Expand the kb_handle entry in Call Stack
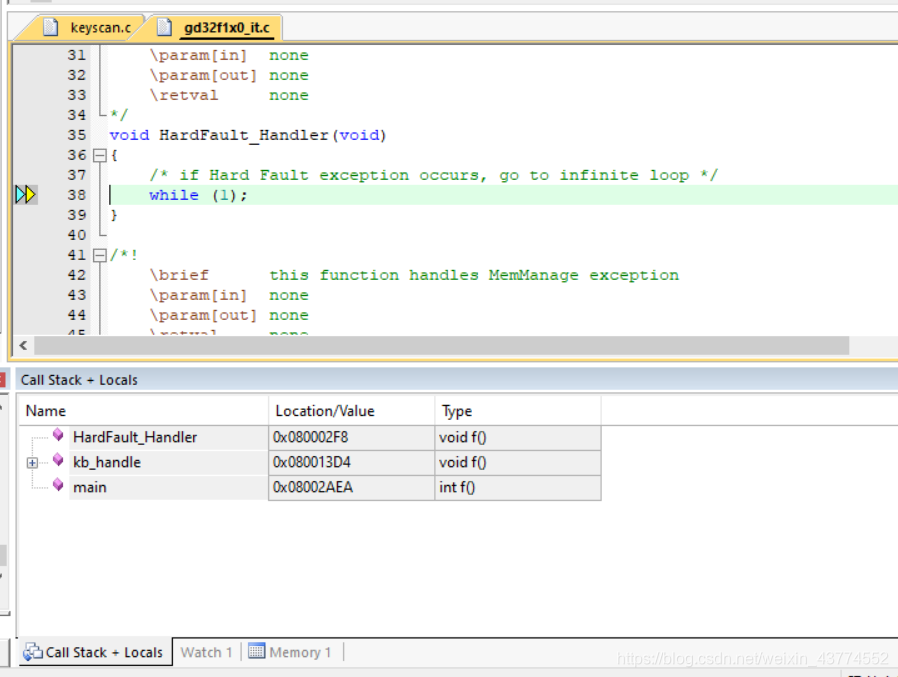 (x=31, y=461)
